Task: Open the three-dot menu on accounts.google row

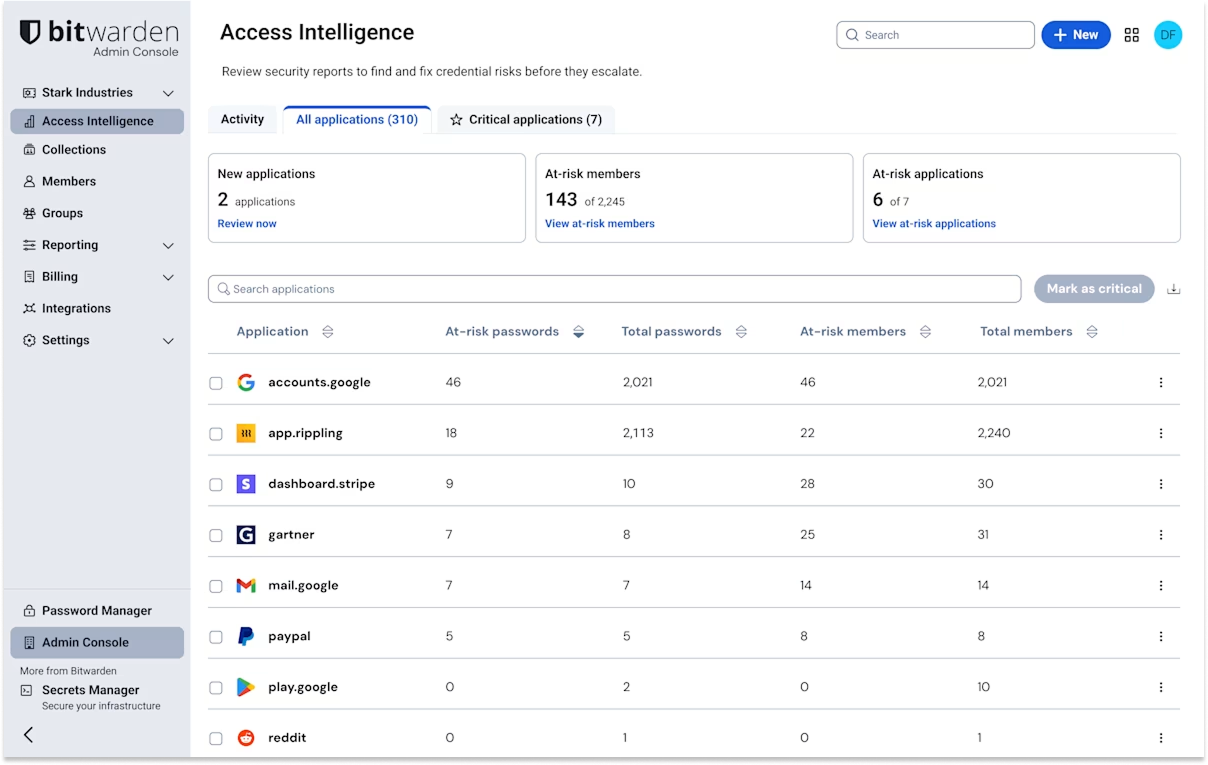Action: click(1160, 382)
